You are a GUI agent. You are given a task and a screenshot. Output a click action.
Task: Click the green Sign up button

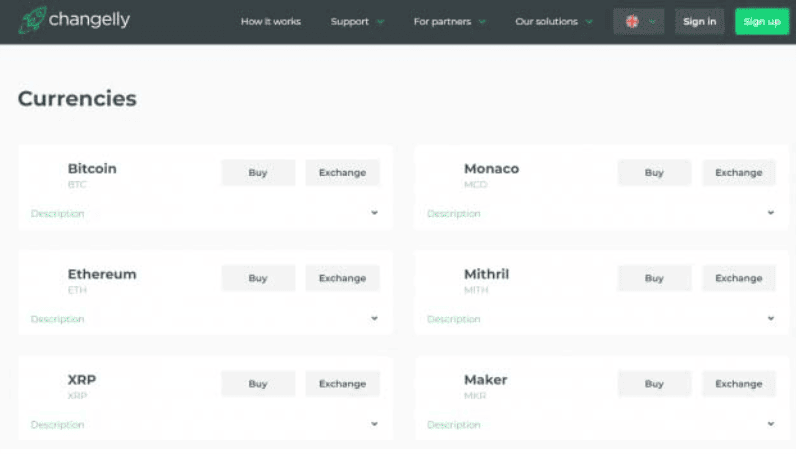[x=762, y=22]
